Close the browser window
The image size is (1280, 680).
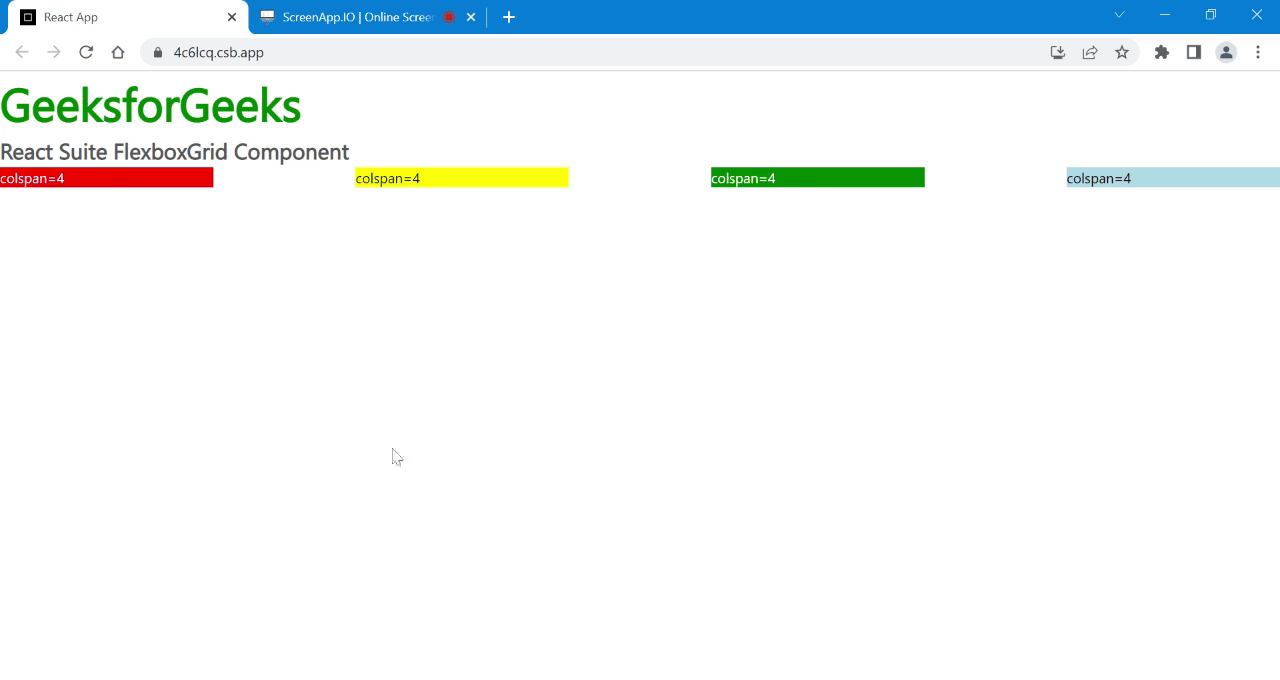[1257, 15]
